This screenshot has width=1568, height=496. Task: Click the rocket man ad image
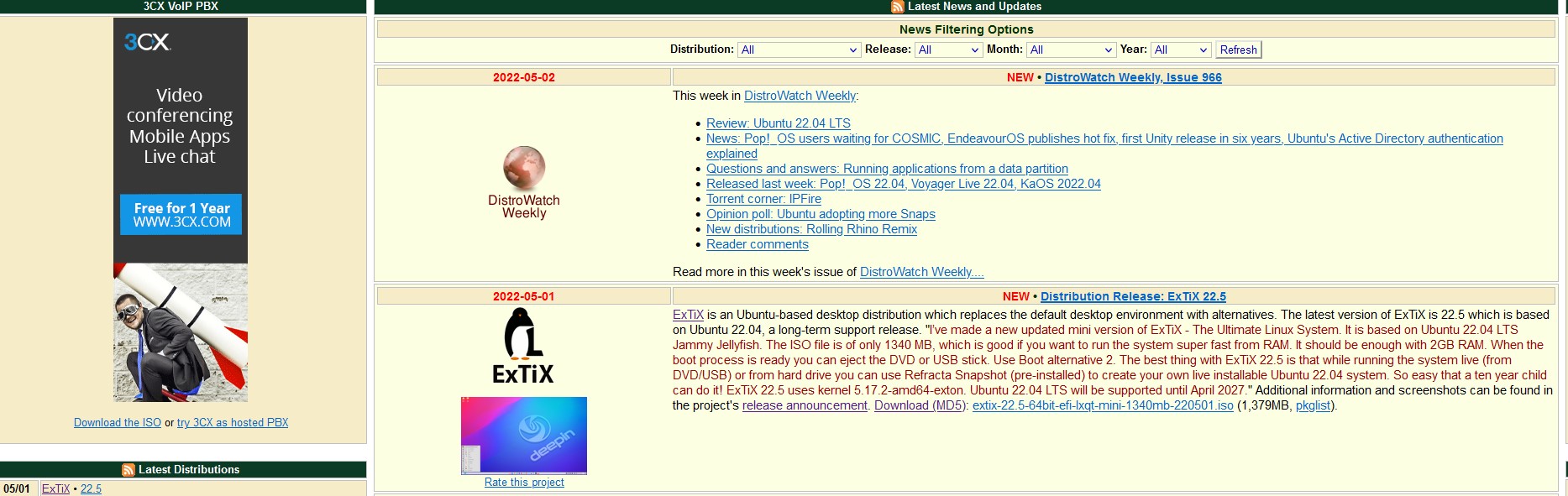pyautogui.click(x=181, y=332)
